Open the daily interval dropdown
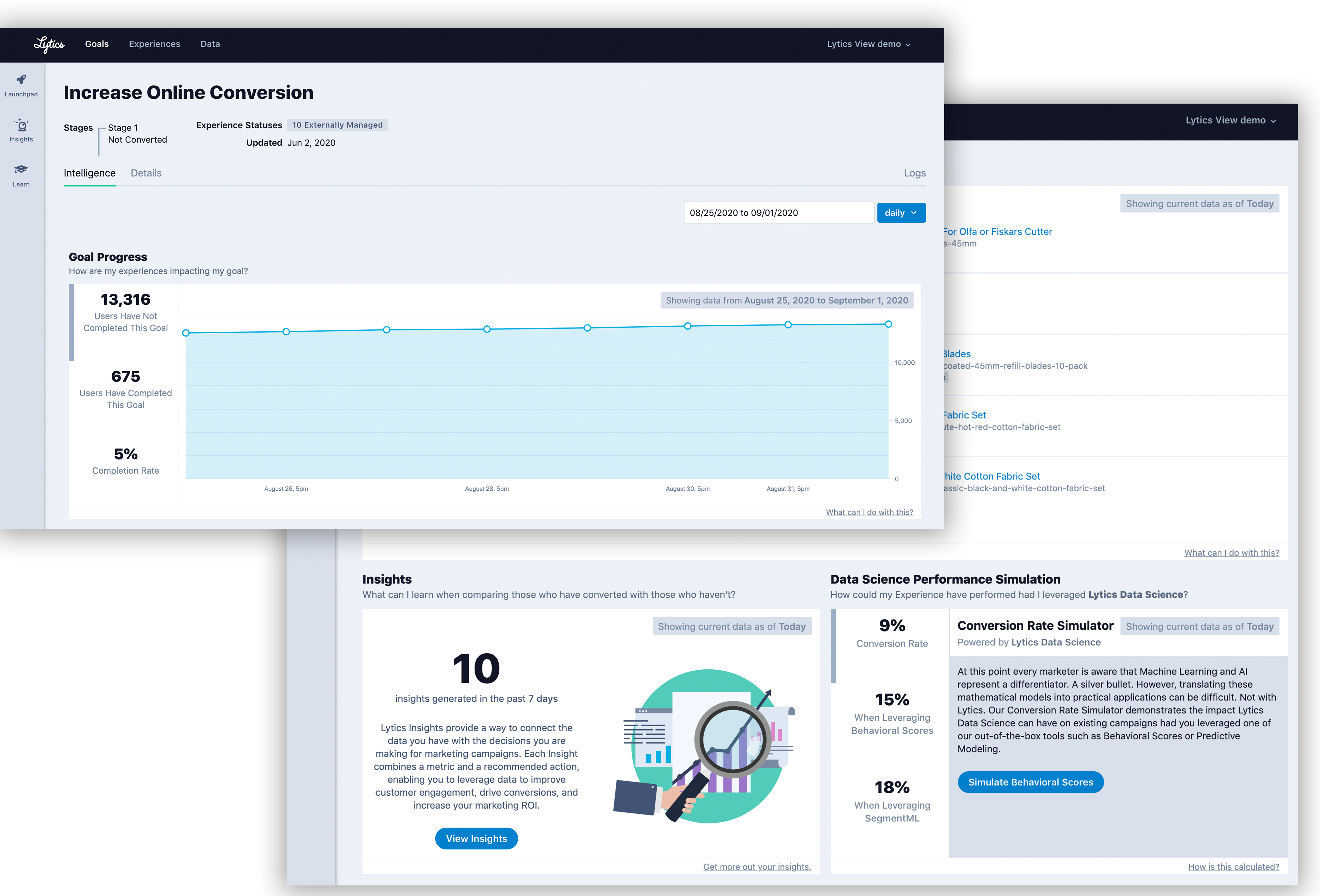1320x896 pixels. [901, 213]
